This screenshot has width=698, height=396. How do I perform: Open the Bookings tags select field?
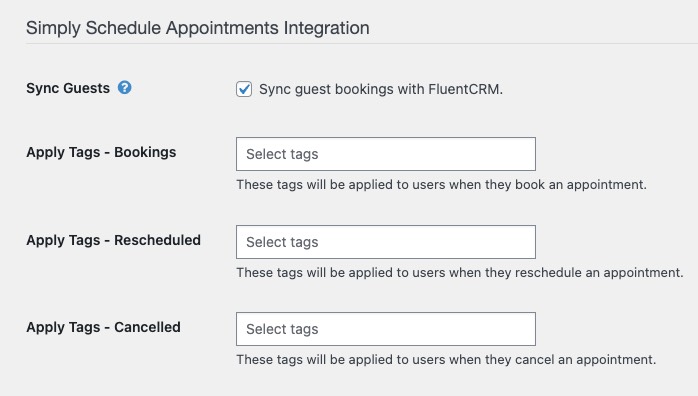pos(386,154)
